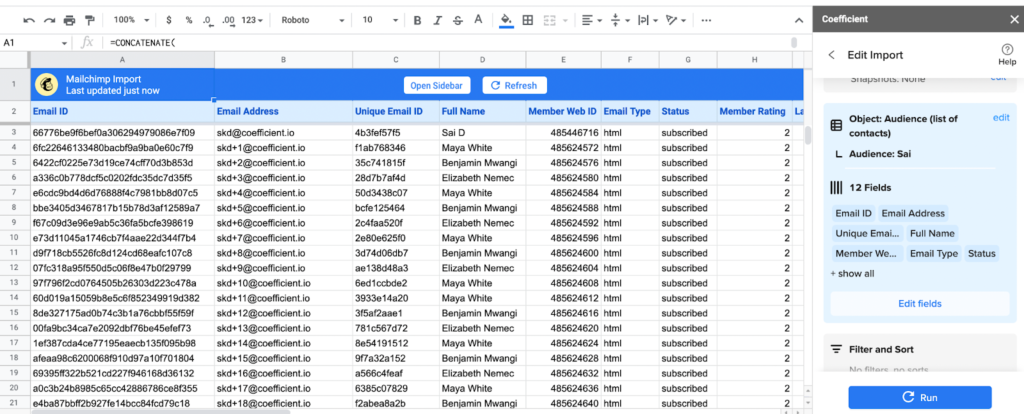Select column A header

(x=122, y=59)
